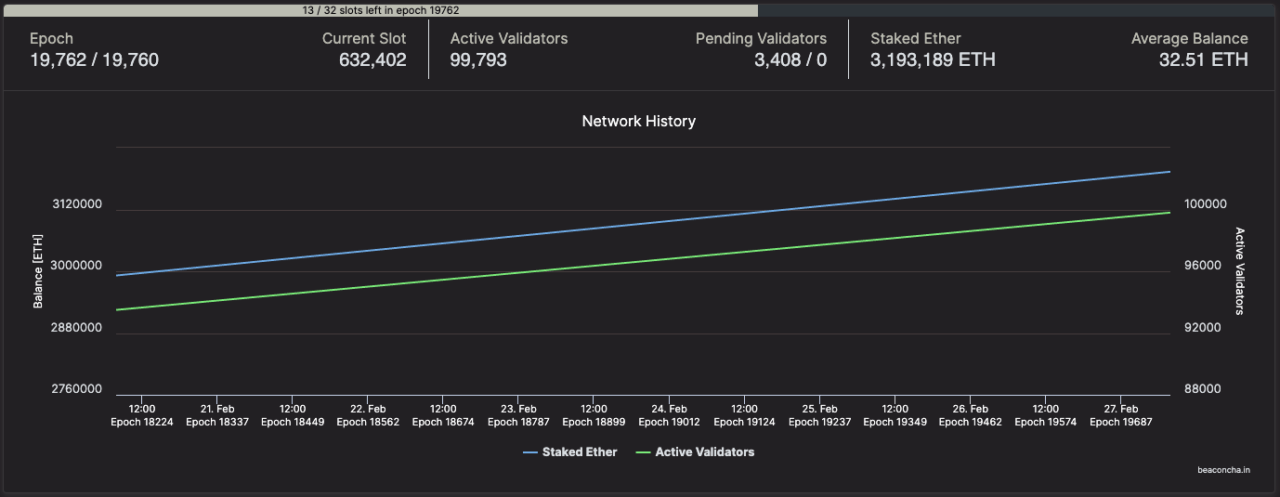Click the vertical Active Validators axis title

[1240, 271]
